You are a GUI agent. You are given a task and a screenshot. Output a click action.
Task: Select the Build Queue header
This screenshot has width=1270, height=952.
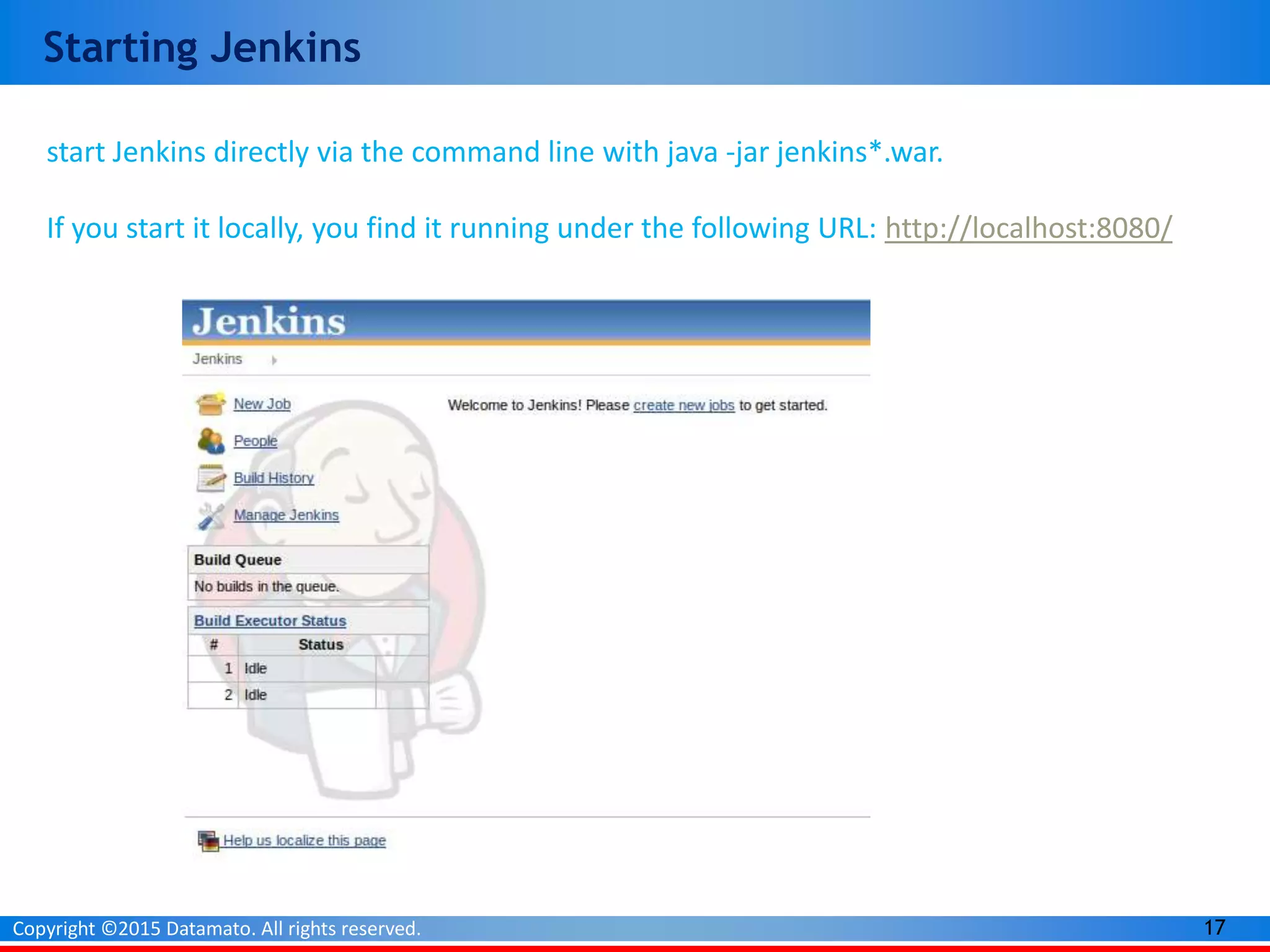click(x=308, y=560)
